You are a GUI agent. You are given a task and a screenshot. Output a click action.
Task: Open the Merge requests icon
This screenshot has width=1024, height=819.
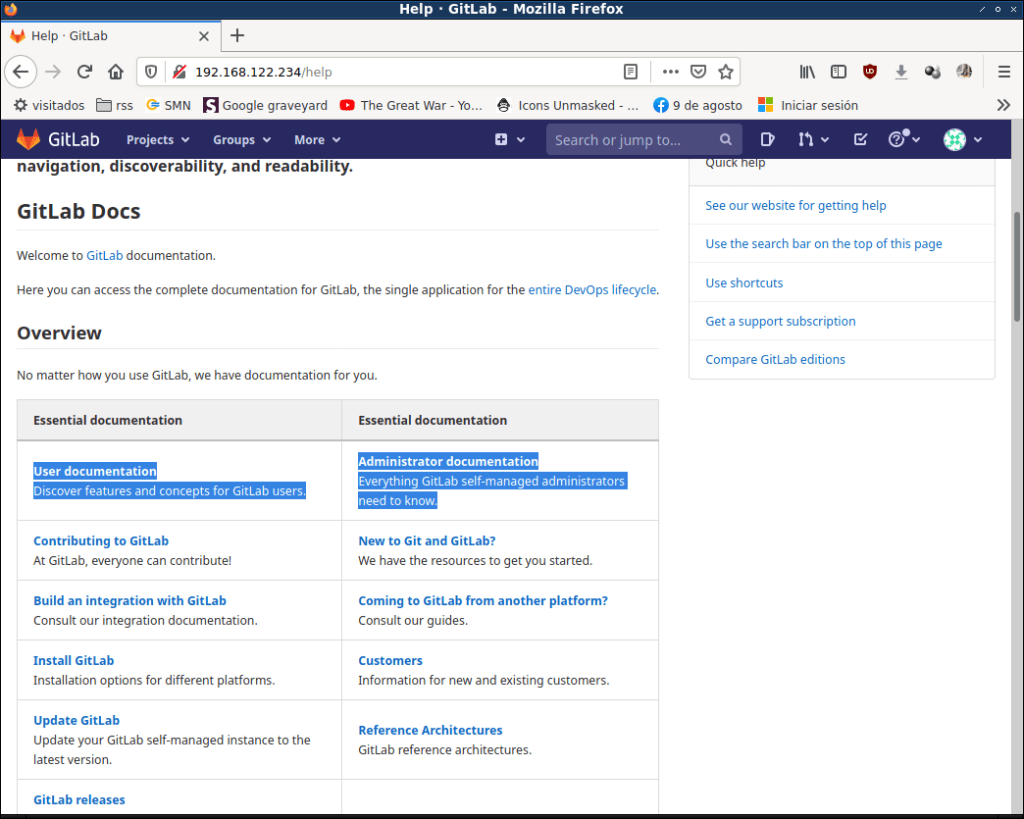tap(805, 139)
